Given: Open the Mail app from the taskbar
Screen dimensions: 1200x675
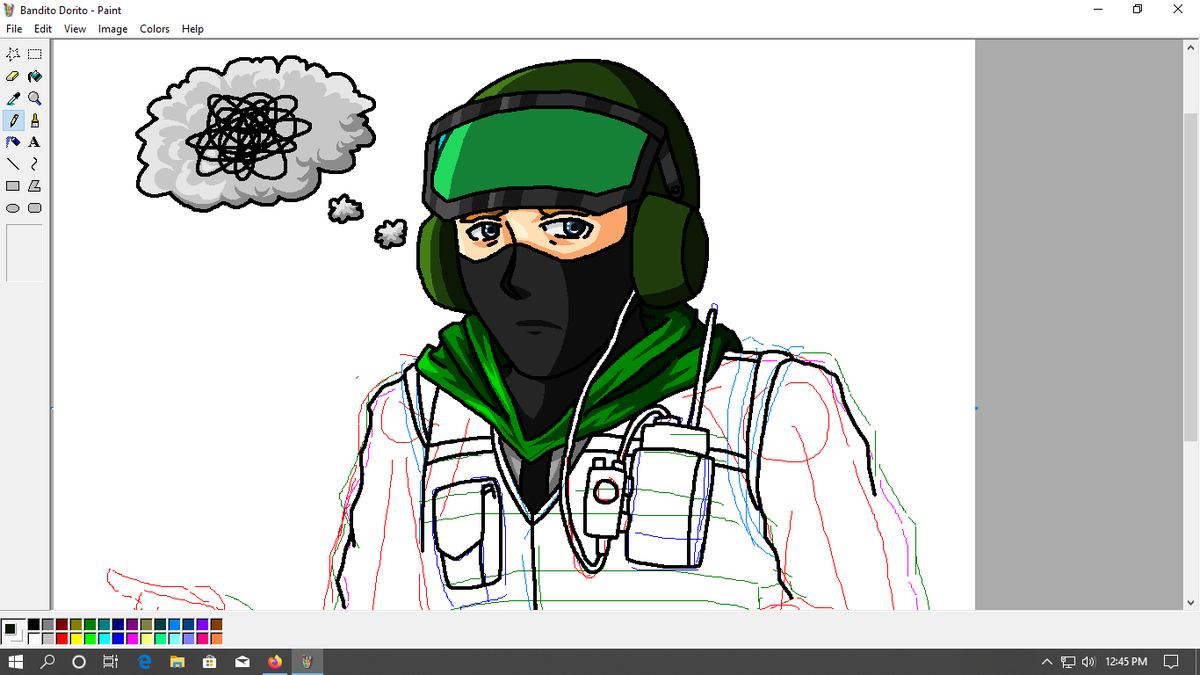Looking at the screenshot, I should click(241, 662).
